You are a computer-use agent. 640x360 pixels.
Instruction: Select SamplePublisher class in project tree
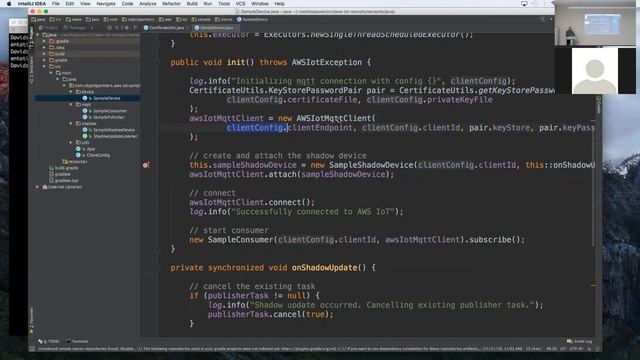pos(104,117)
